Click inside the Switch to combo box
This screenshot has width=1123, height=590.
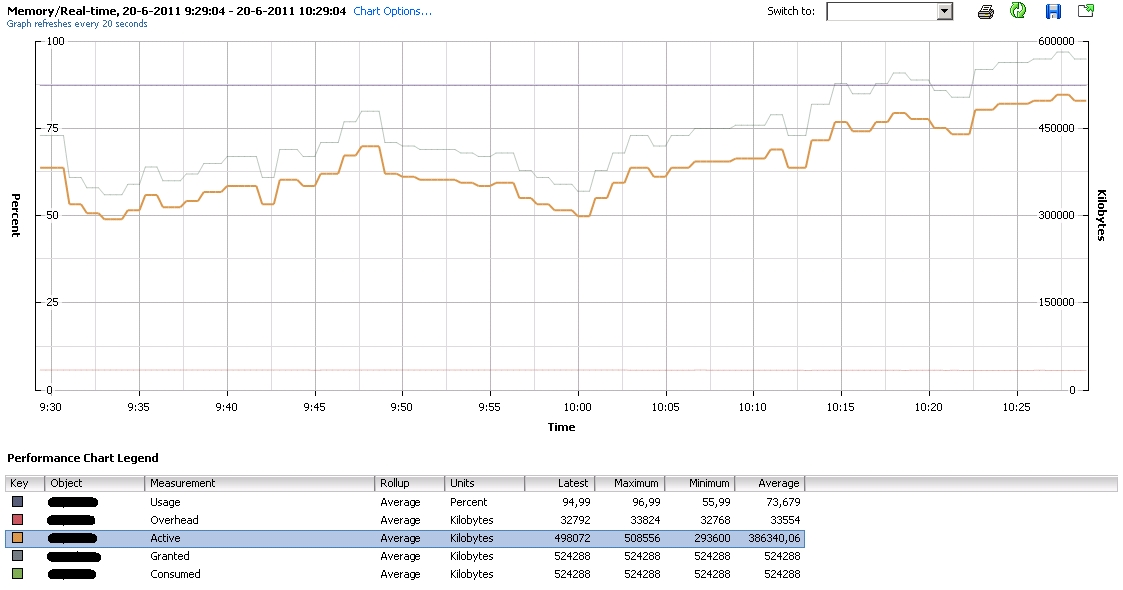coord(881,11)
